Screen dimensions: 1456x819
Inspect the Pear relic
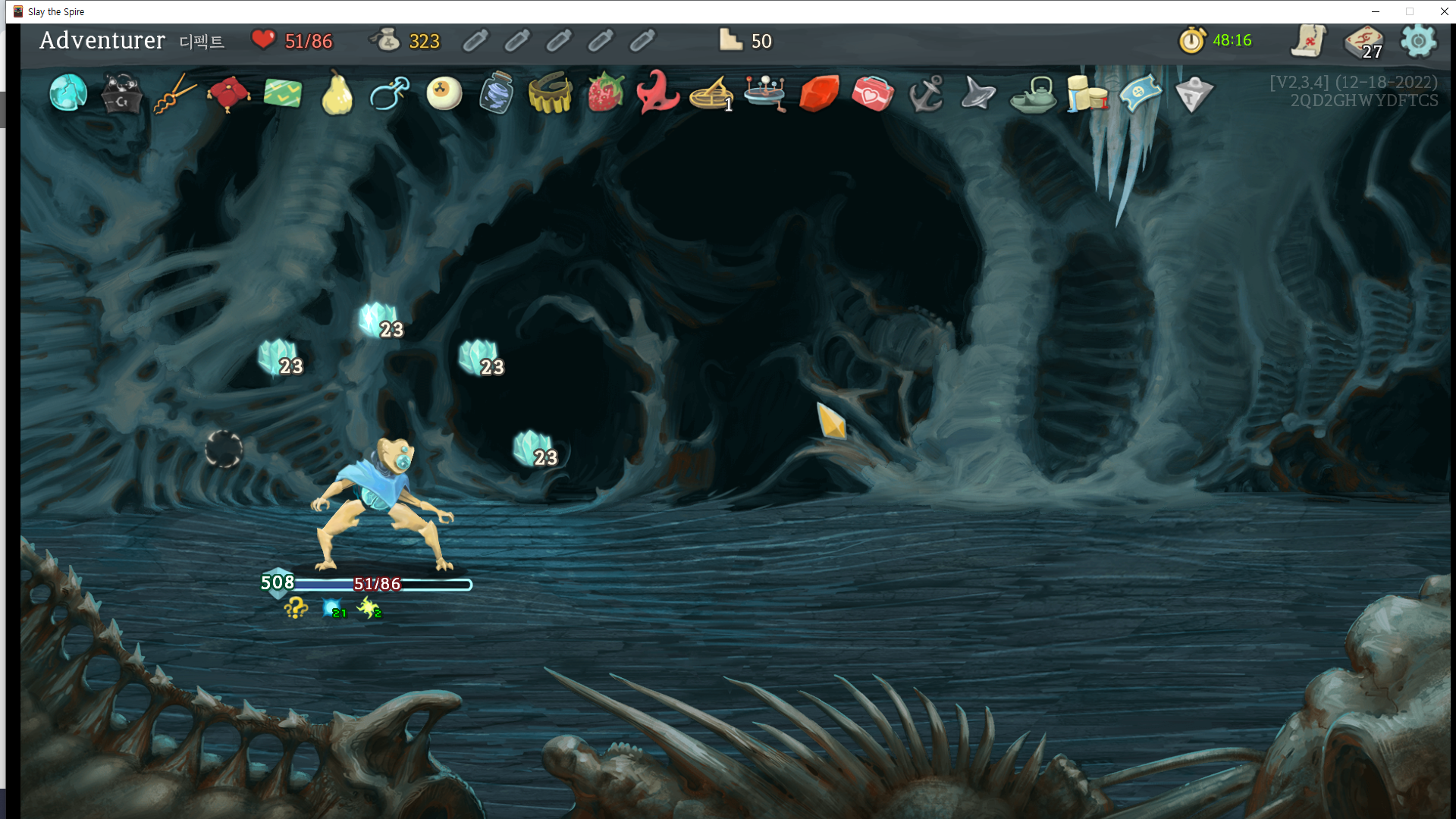(x=337, y=94)
